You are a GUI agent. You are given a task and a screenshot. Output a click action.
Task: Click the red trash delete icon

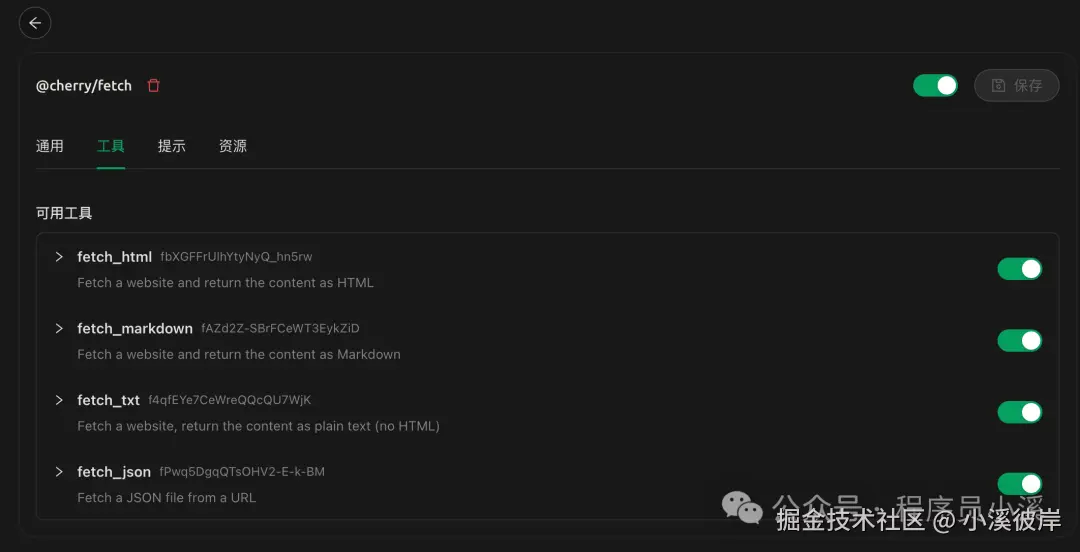click(153, 86)
